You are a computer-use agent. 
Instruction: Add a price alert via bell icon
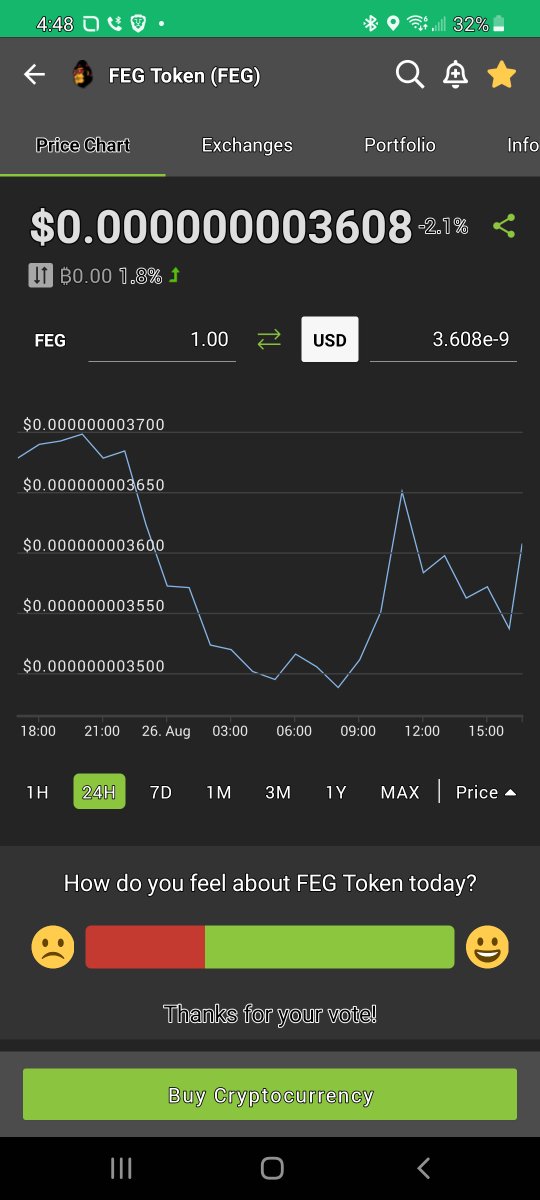pyautogui.click(x=456, y=75)
